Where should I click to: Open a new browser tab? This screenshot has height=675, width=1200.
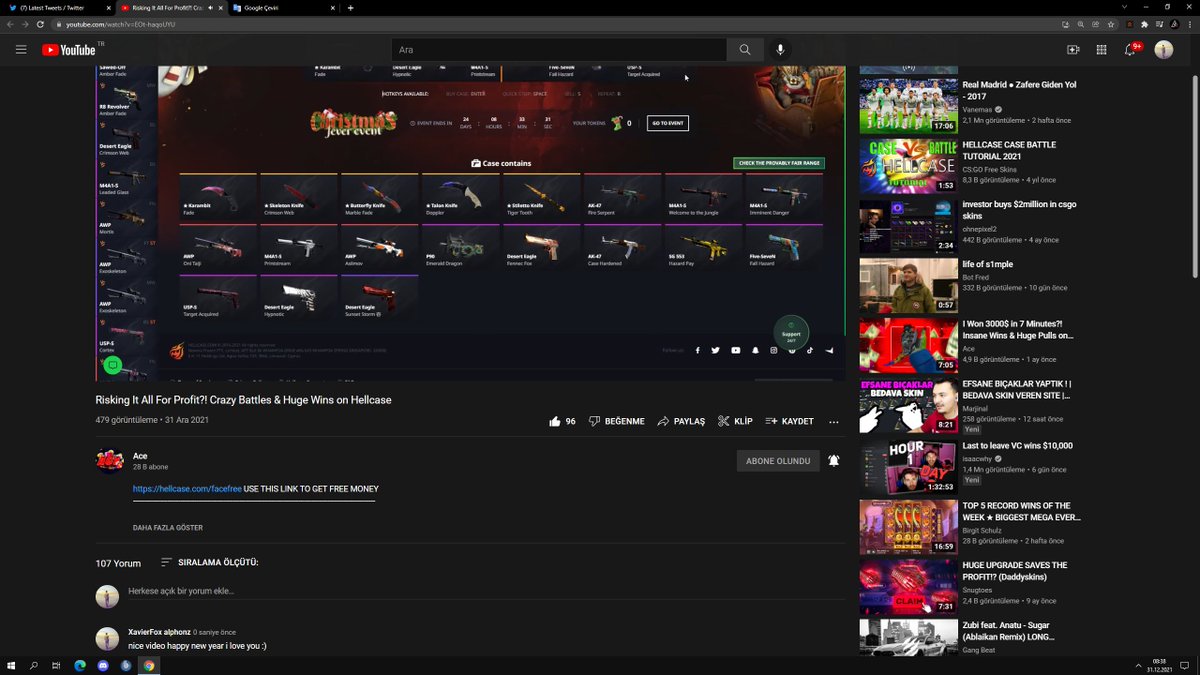(350, 7)
